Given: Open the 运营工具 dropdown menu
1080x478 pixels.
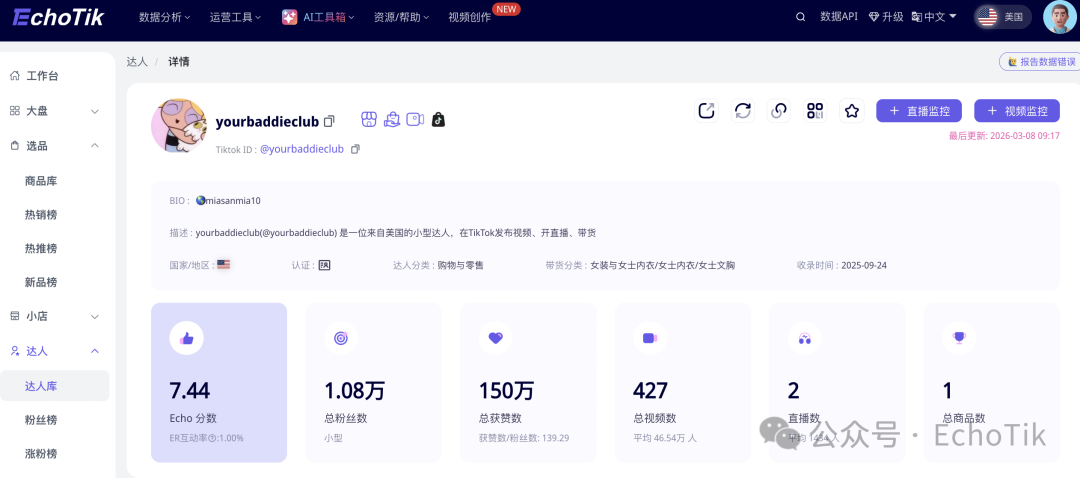Looking at the screenshot, I should click(236, 17).
